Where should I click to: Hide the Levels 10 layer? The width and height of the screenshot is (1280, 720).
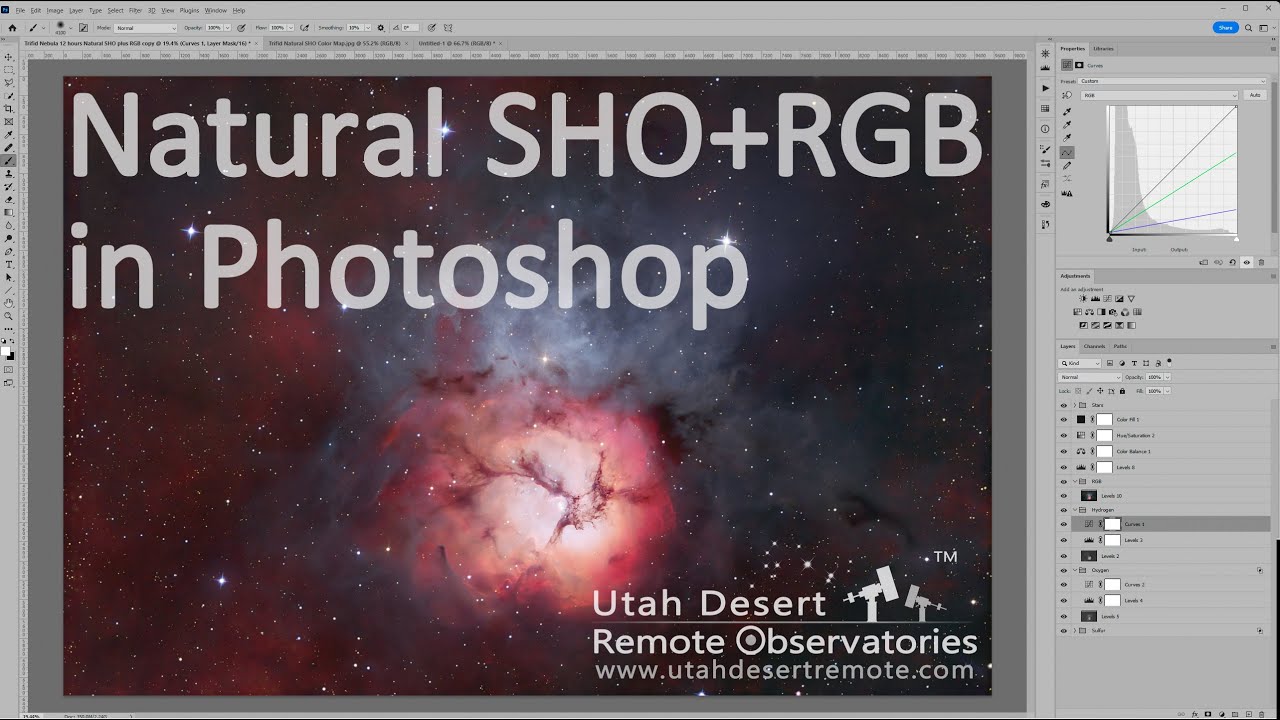[1064, 495]
